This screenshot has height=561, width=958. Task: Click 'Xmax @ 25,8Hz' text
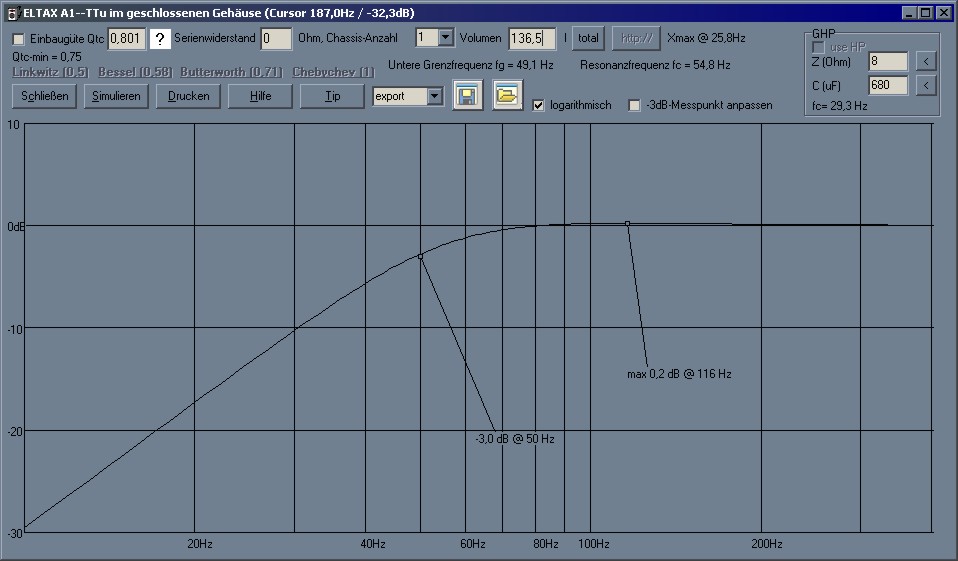click(706, 38)
